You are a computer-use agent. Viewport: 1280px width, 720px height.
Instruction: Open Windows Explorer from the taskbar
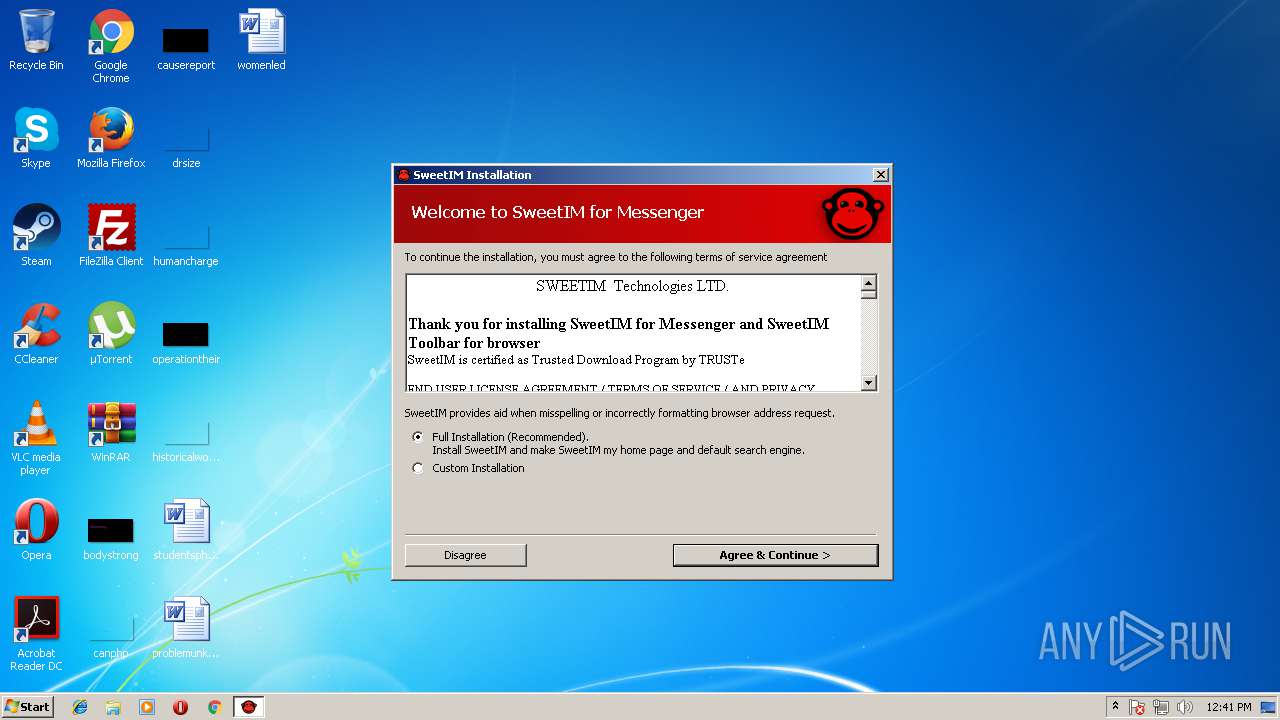(x=113, y=707)
